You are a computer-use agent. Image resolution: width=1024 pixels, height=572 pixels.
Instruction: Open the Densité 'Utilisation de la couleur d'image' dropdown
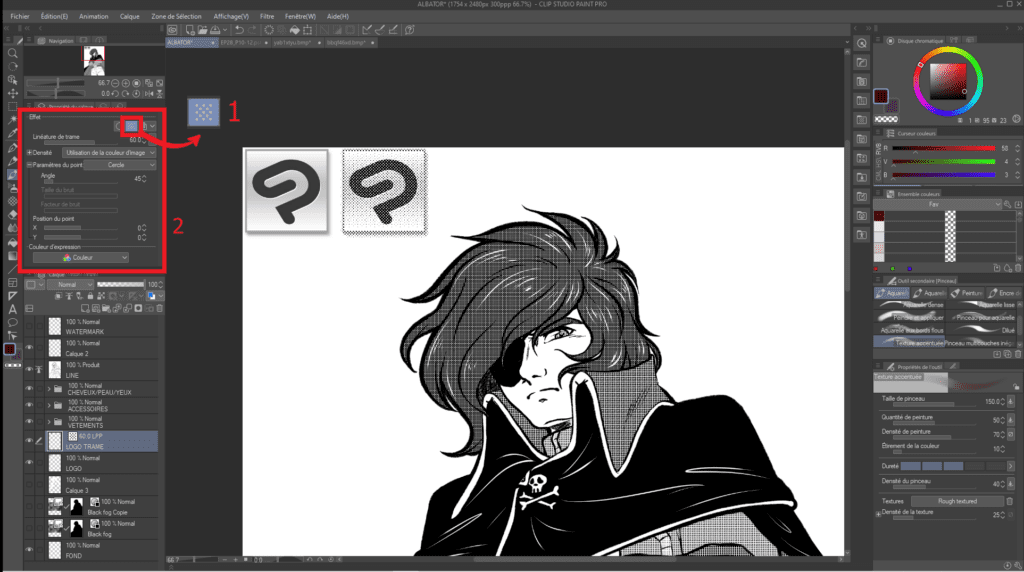(109, 152)
